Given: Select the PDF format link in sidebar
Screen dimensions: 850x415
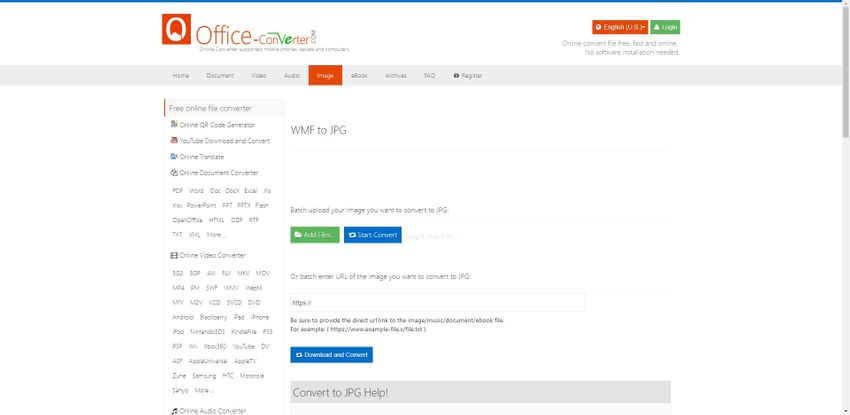Looking at the screenshot, I should click(x=177, y=190).
